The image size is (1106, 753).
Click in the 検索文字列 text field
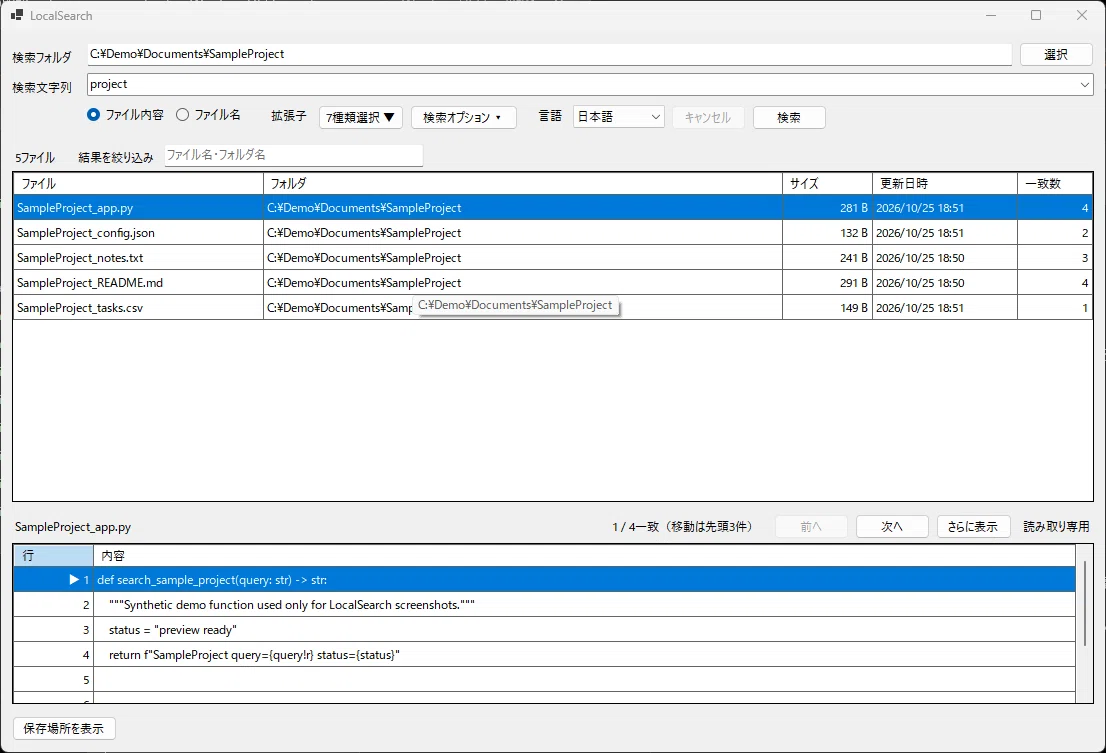click(x=581, y=85)
